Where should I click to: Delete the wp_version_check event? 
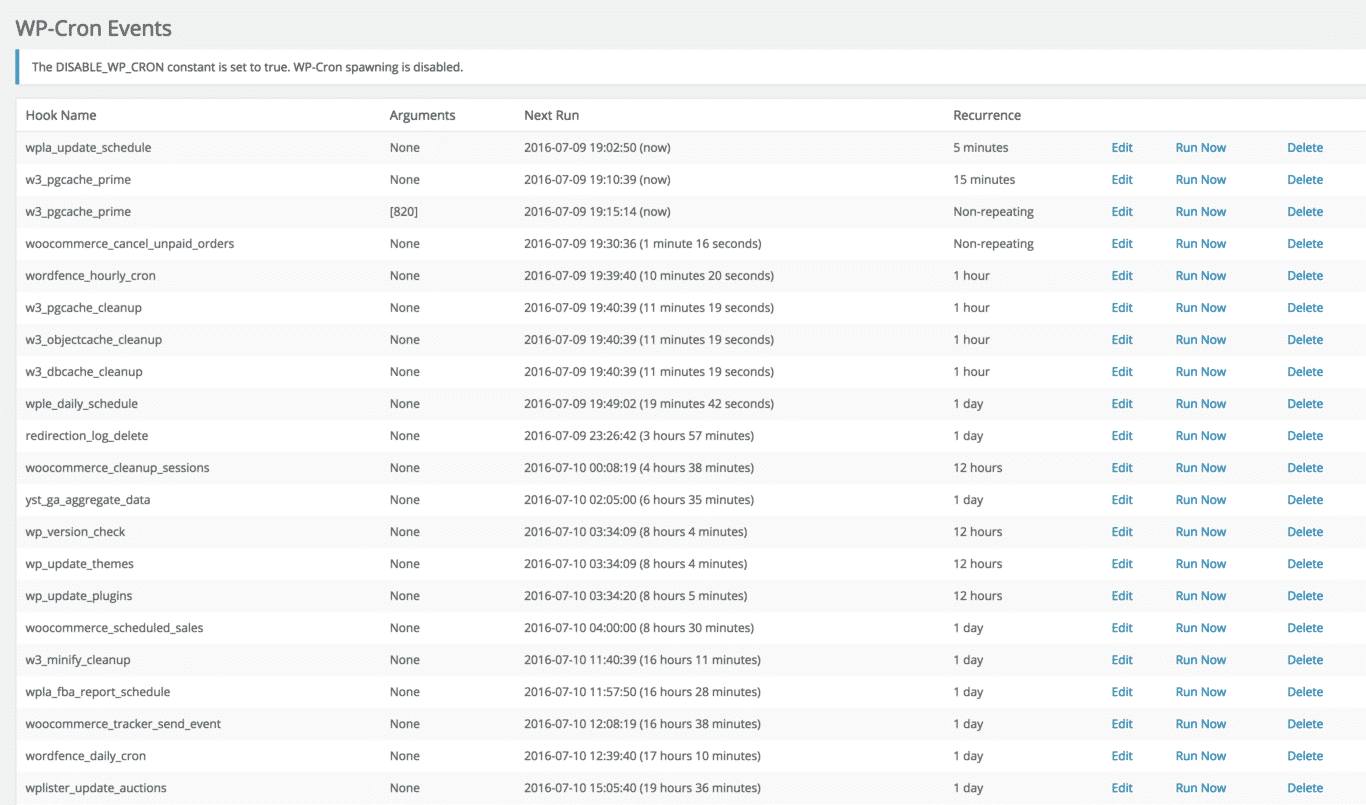tap(1304, 532)
